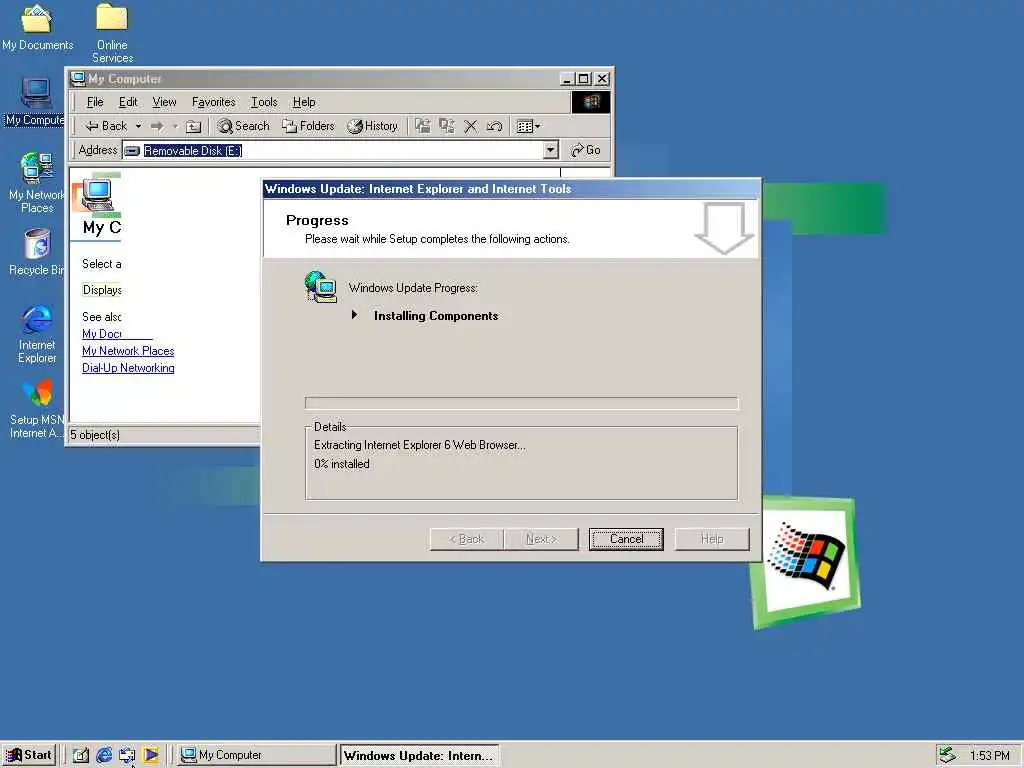Expand the Back history dropdown arrow
1024x768 pixels.
point(138,126)
